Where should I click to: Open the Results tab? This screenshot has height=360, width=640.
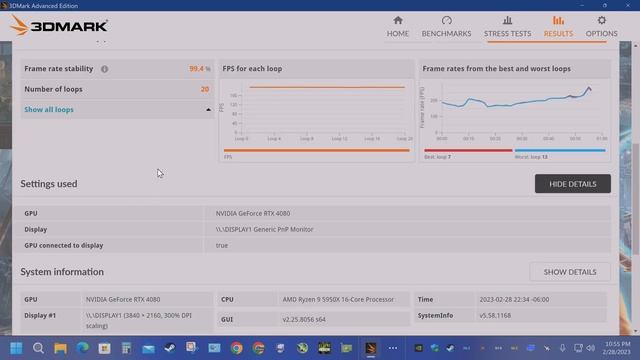[x=558, y=27]
